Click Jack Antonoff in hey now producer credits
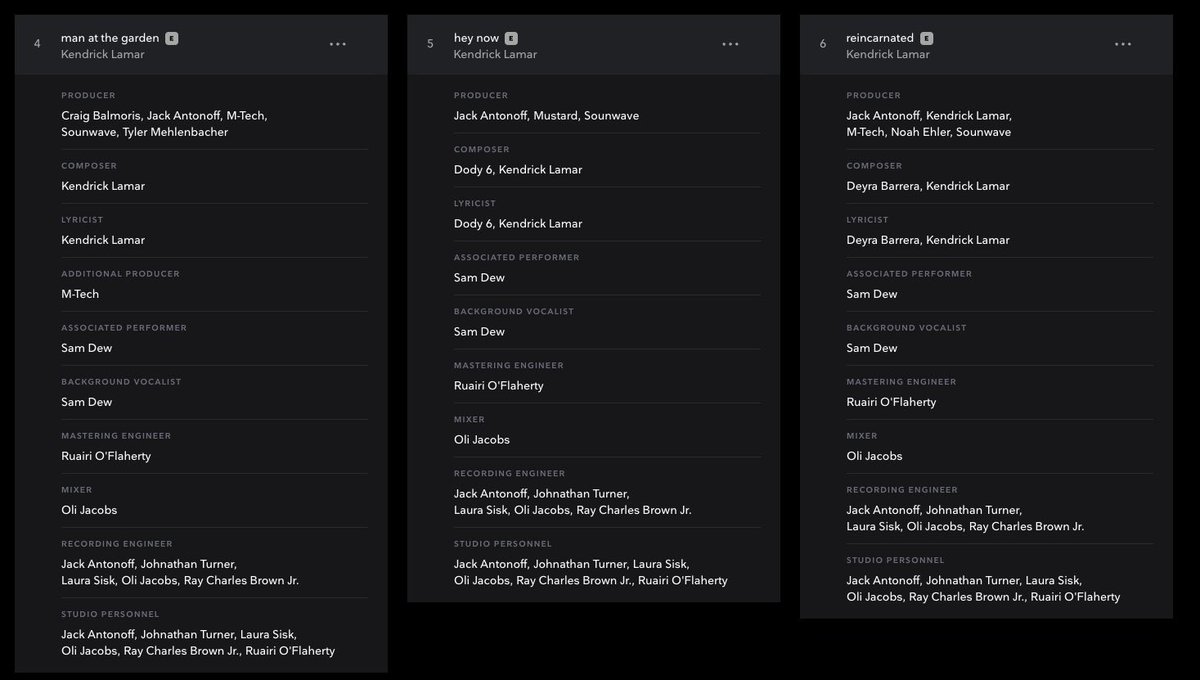This screenshot has height=680, width=1200. point(490,116)
